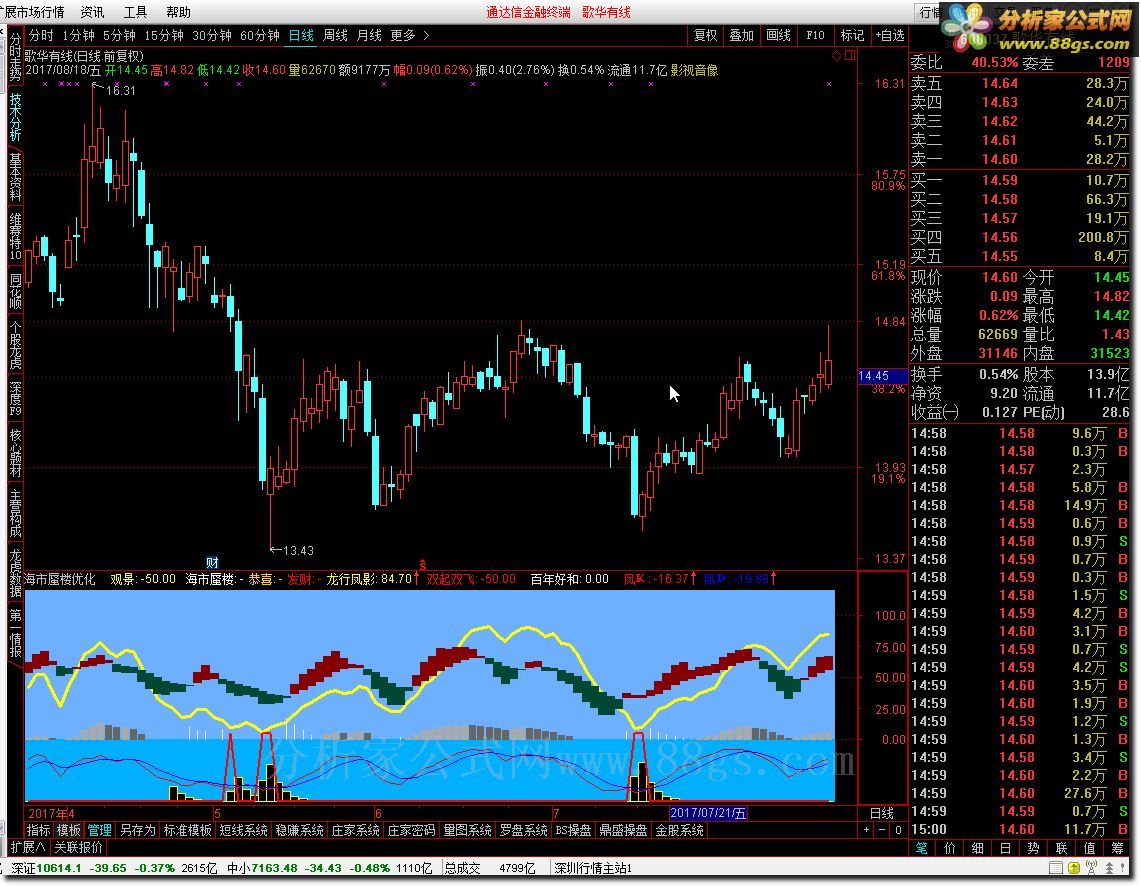Click the 另存为 save-as tab

point(137,830)
